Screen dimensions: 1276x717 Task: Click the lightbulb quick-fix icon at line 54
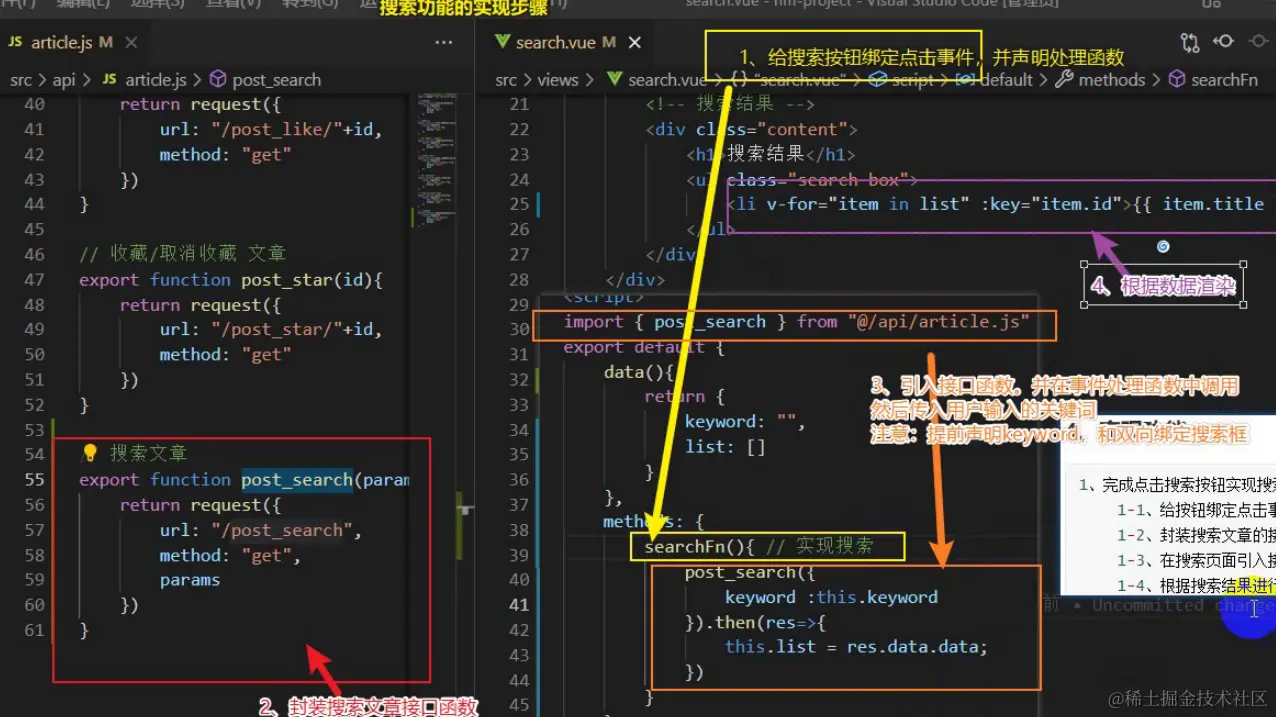89,453
